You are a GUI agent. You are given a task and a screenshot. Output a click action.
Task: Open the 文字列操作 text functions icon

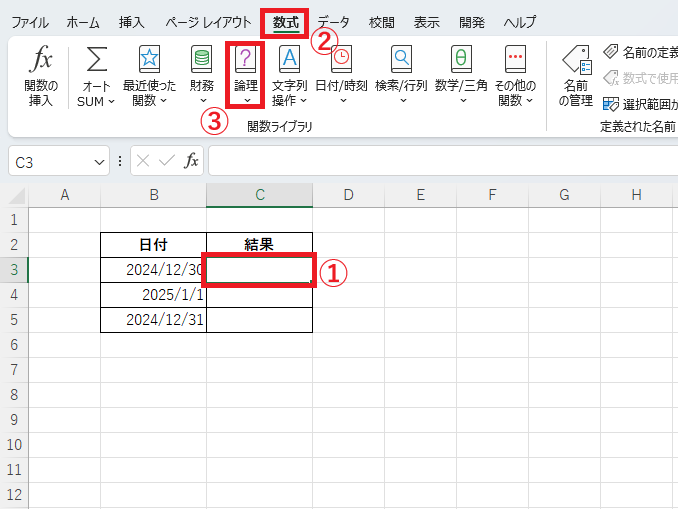(289, 59)
